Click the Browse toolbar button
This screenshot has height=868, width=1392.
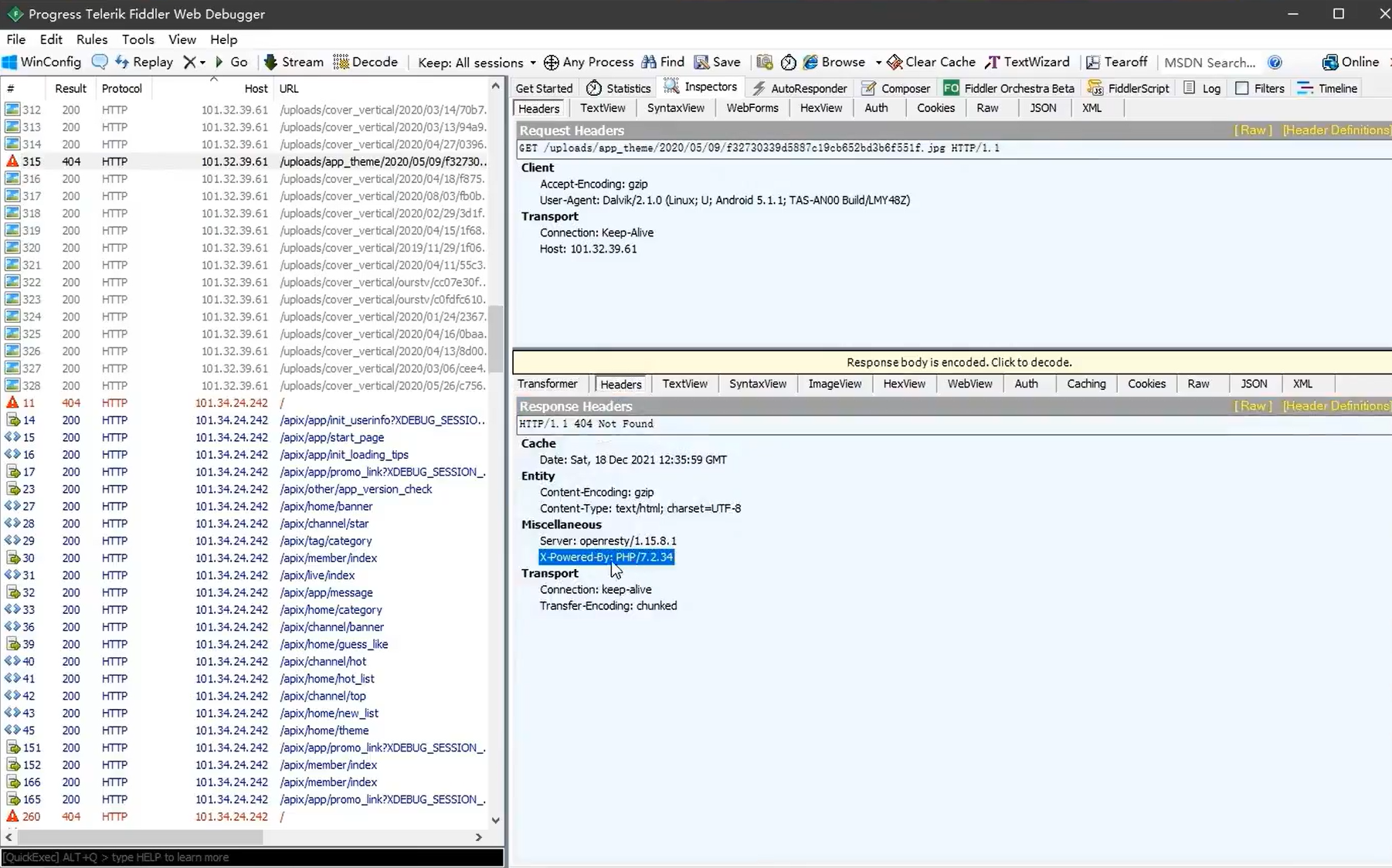coord(834,62)
